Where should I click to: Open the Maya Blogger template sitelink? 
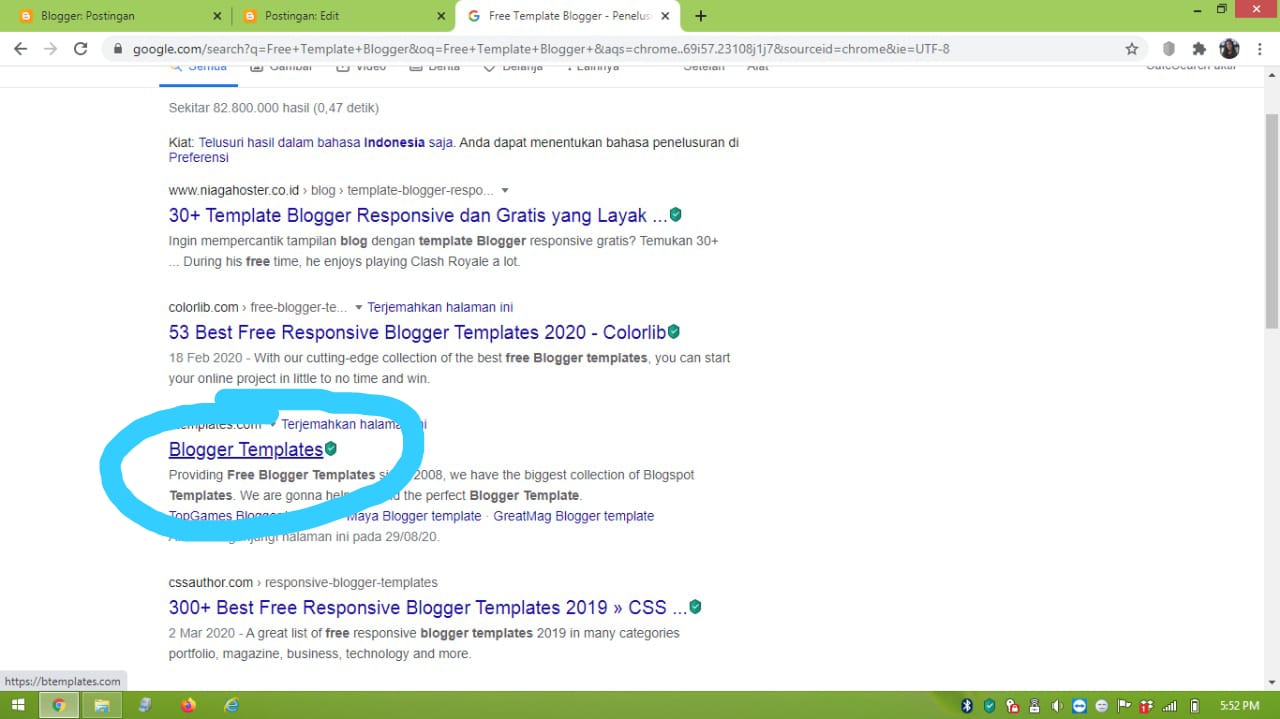(x=414, y=516)
